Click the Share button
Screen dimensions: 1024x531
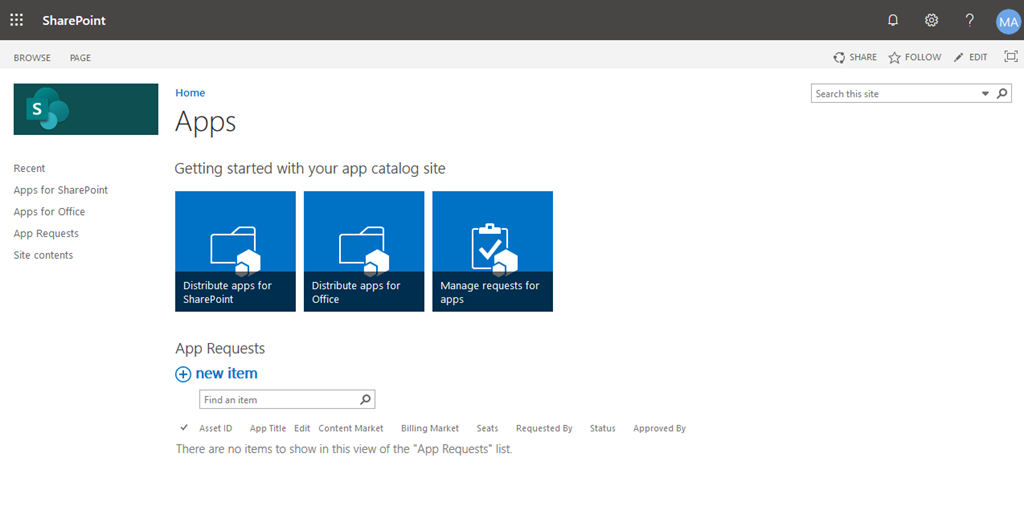[x=855, y=57]
